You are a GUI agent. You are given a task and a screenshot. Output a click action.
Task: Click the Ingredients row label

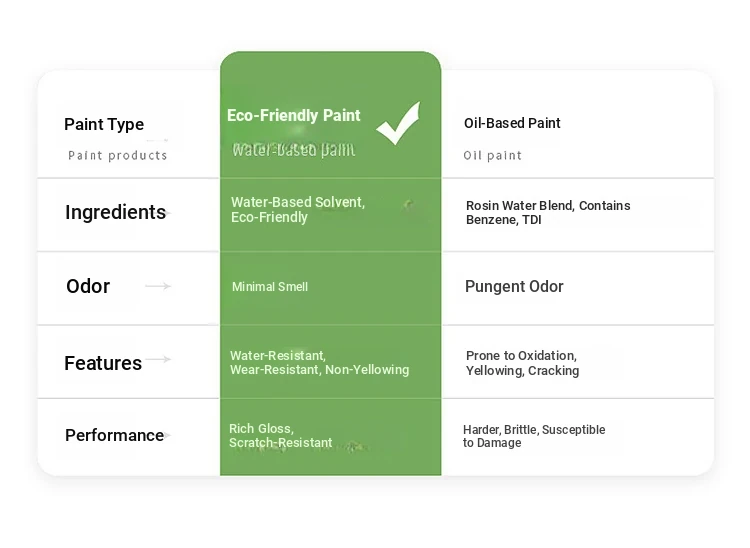[x=115, y=212]
